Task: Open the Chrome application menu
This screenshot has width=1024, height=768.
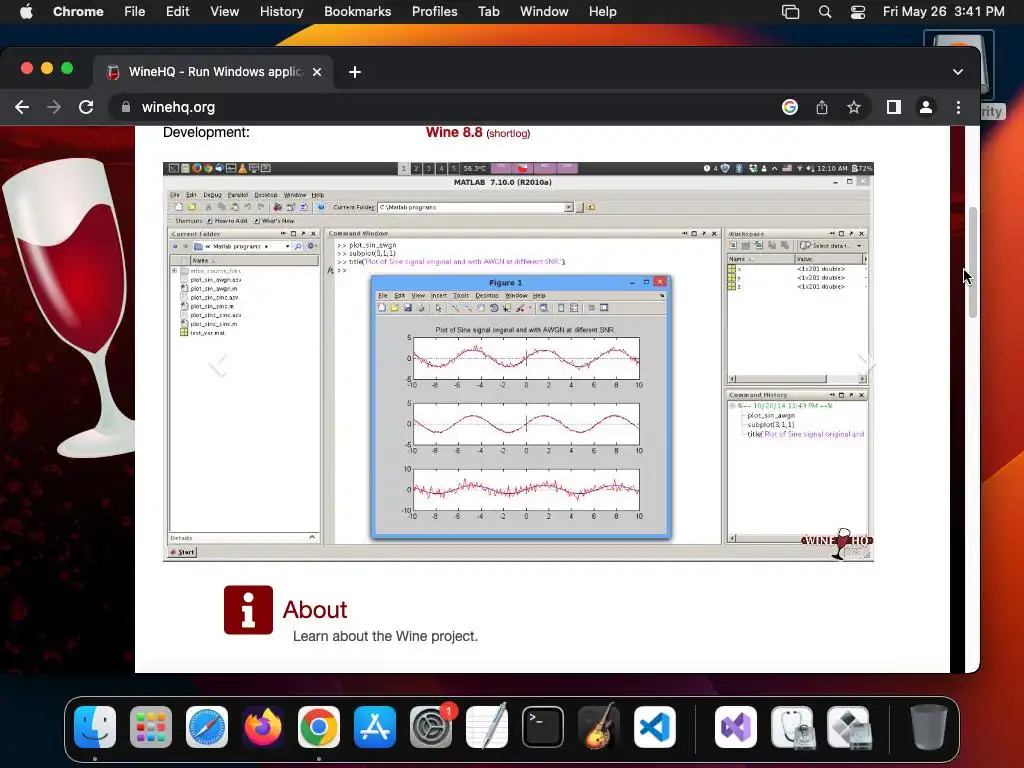Action: [x=78, y=12]
